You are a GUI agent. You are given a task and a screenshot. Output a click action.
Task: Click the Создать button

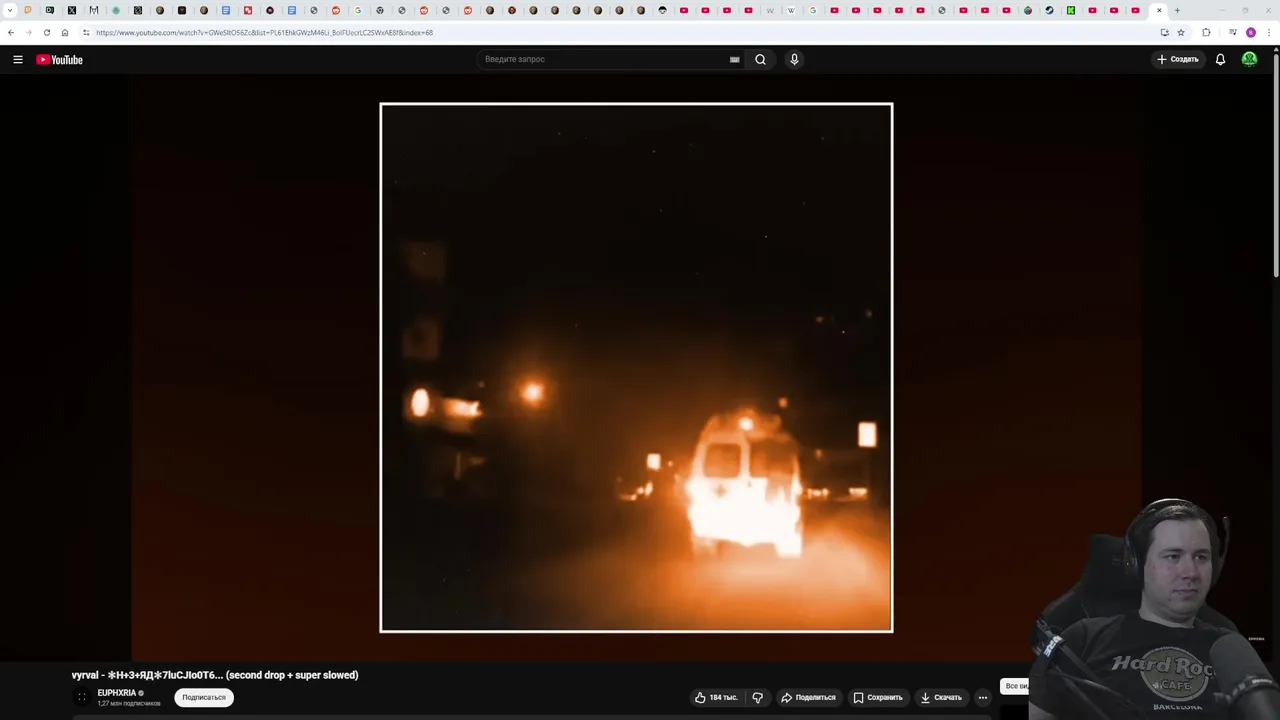[1177, 60]
